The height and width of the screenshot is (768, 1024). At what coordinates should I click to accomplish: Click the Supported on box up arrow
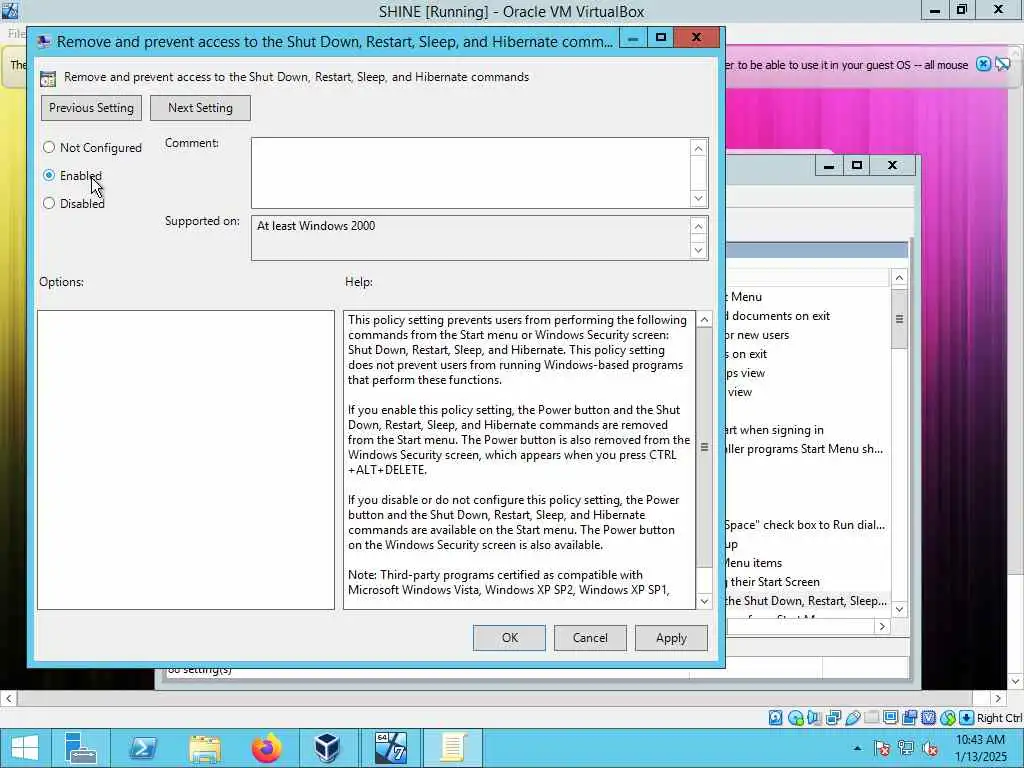tap(699, 227)
